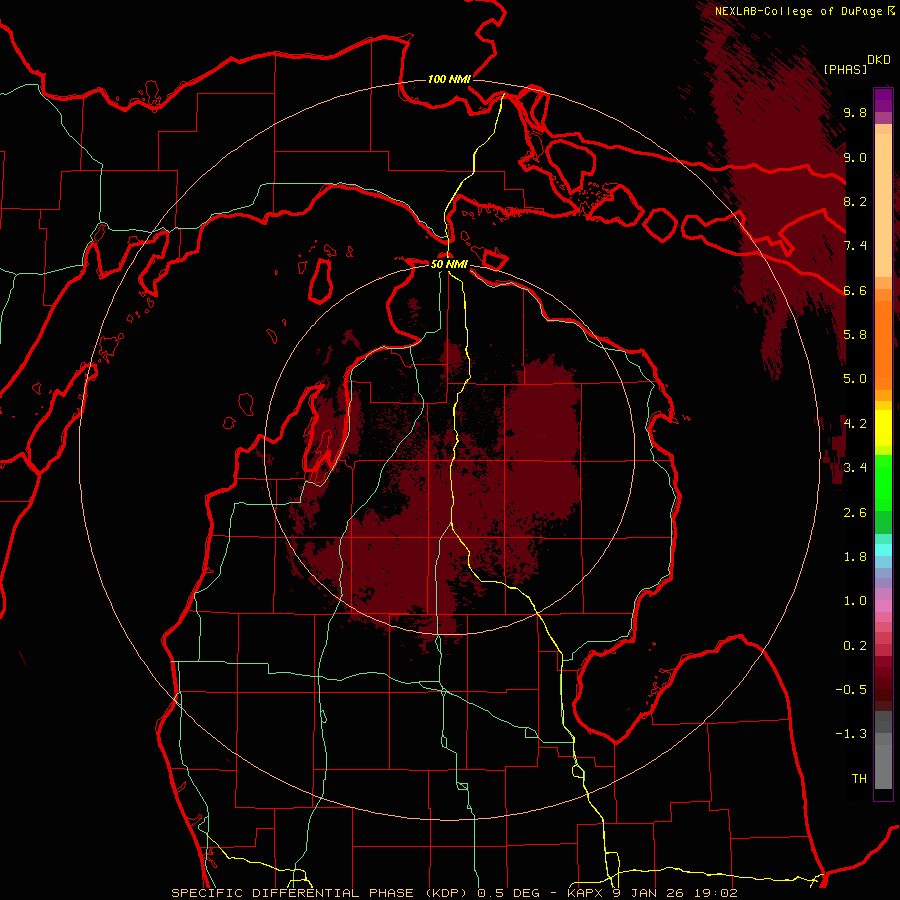Click the 50 NMI range ring label

tap(449, 265)
